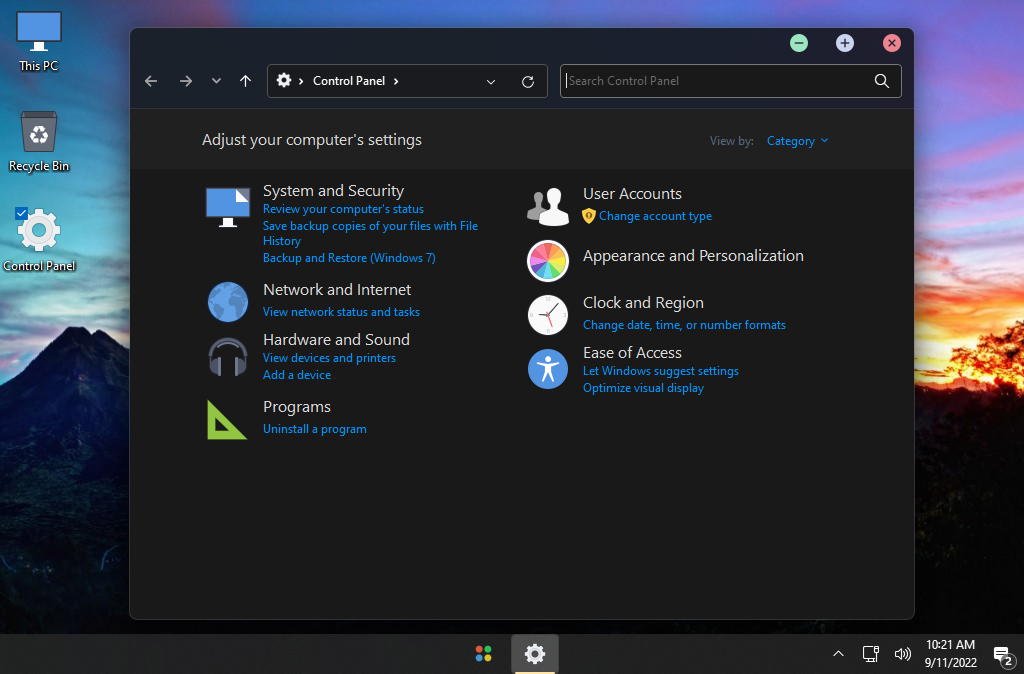This screenshot has height=674, width=1024.
Task: Expand the chevron before Control Panel breadcrumb
Action: (301, 81)
